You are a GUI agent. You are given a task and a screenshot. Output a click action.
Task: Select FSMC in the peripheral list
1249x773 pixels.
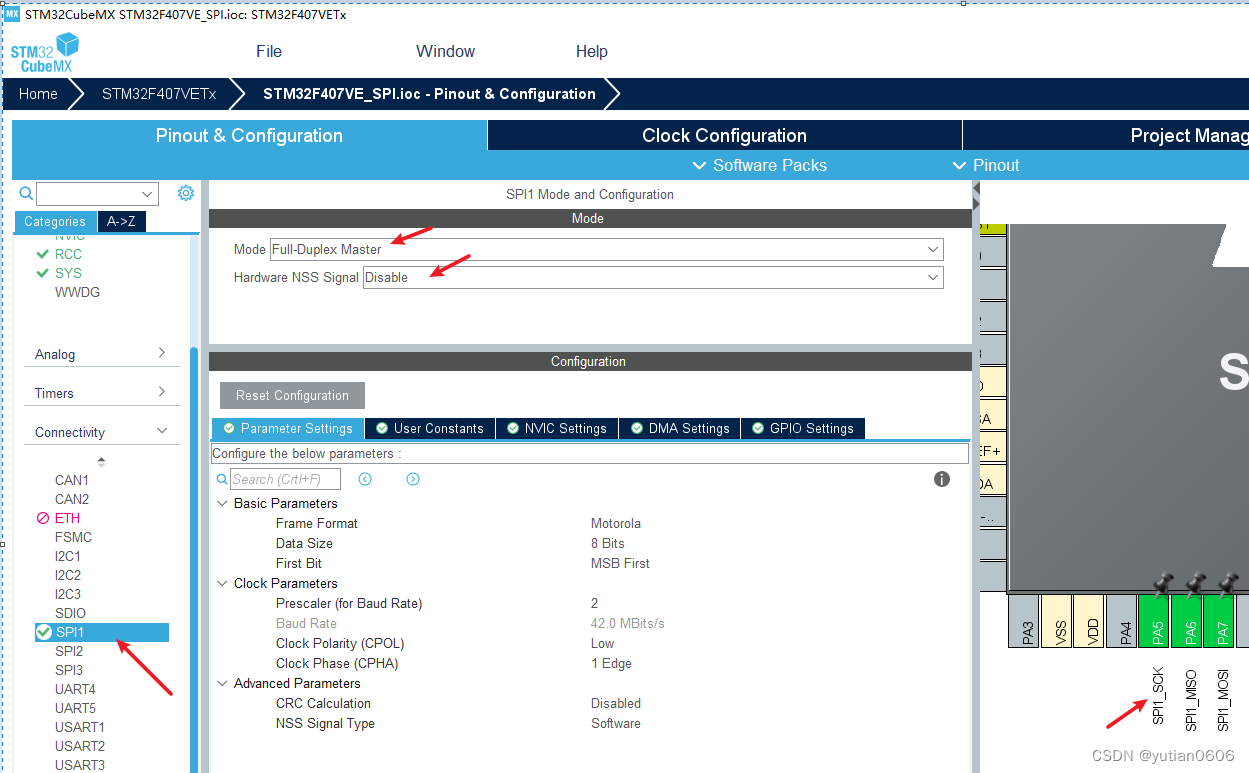pos(73,537)
